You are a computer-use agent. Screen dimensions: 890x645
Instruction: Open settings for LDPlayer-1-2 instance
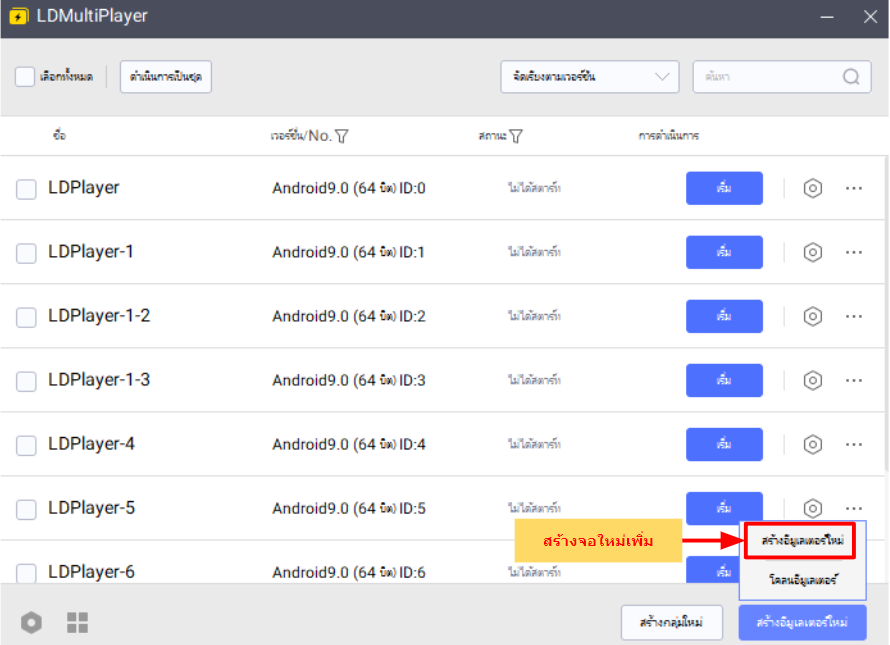(x=812, y=316)
